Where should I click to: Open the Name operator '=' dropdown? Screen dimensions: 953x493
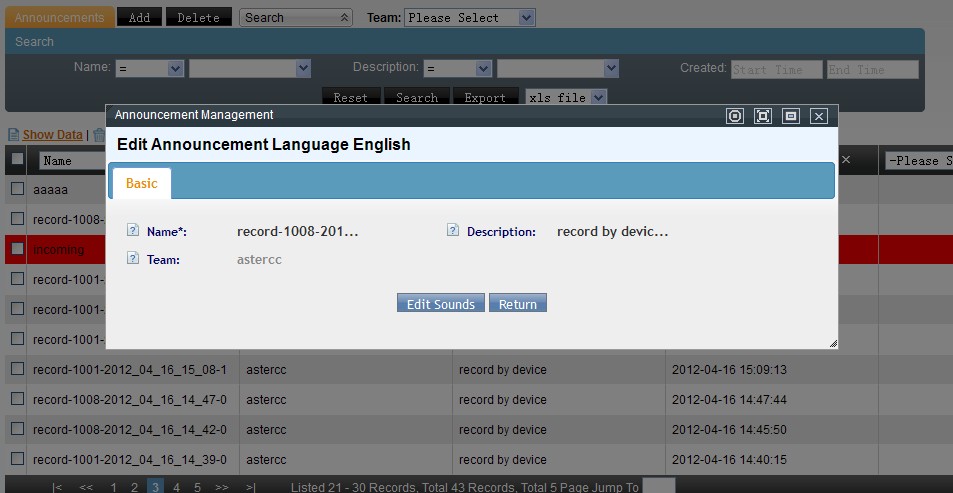coord(150,69)
